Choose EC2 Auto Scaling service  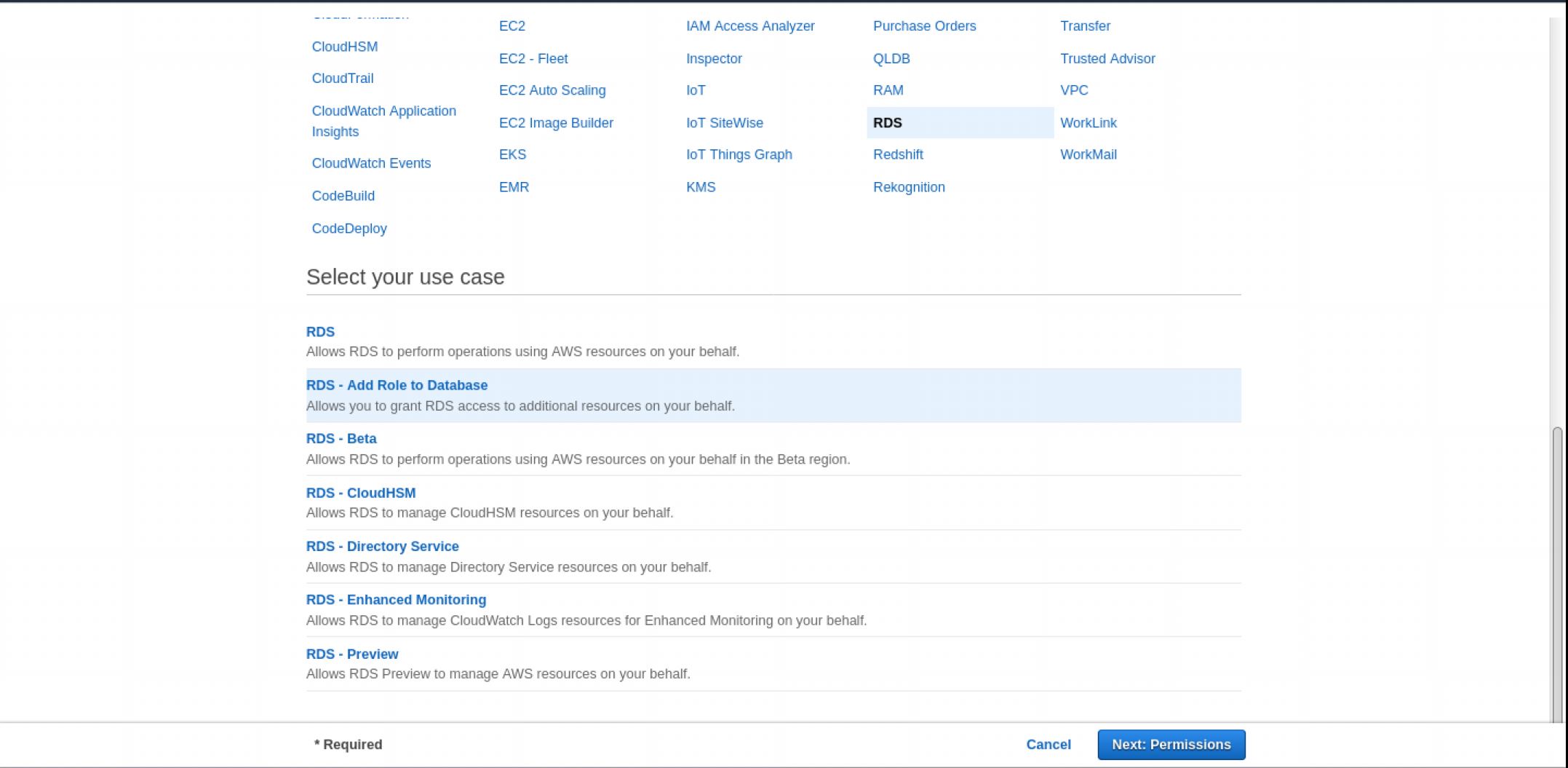(x=552, y=90)
